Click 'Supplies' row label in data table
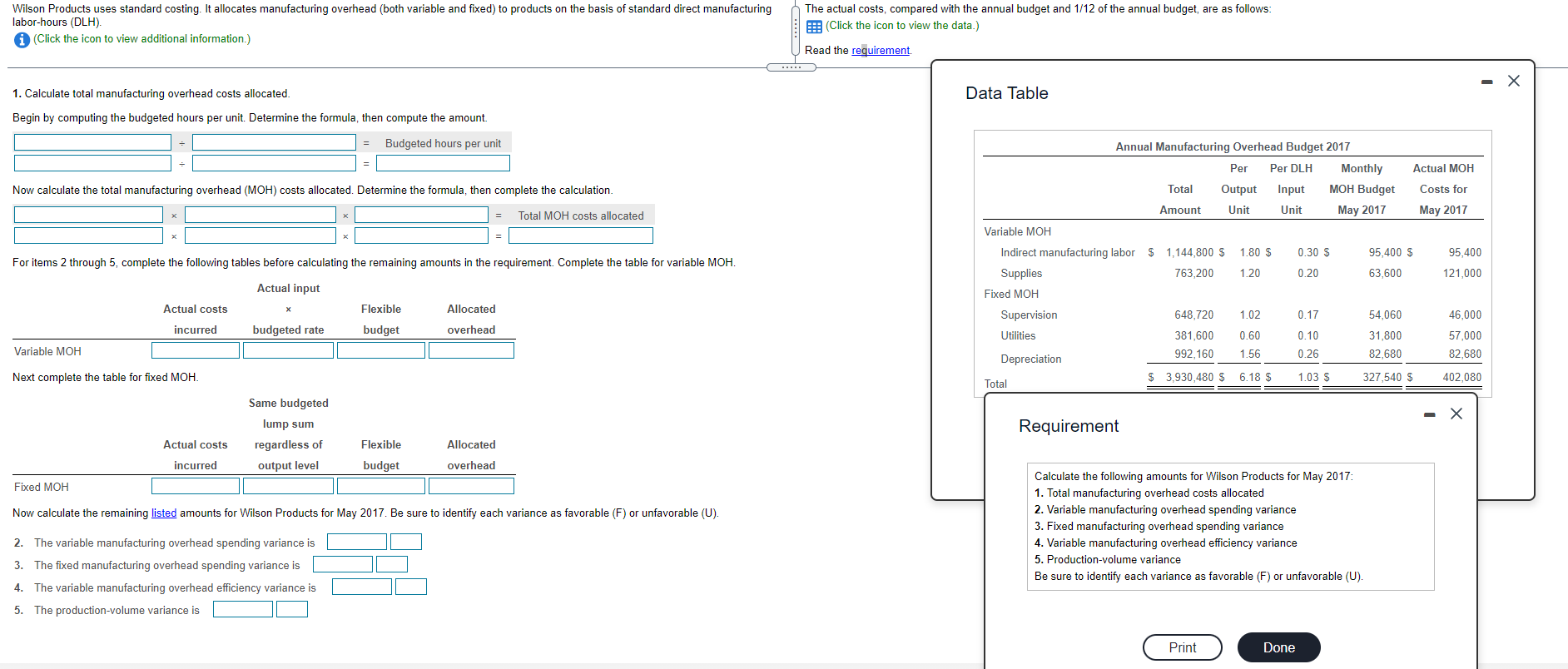This screenshot has height=669, width=1568. pos(1021,274)
